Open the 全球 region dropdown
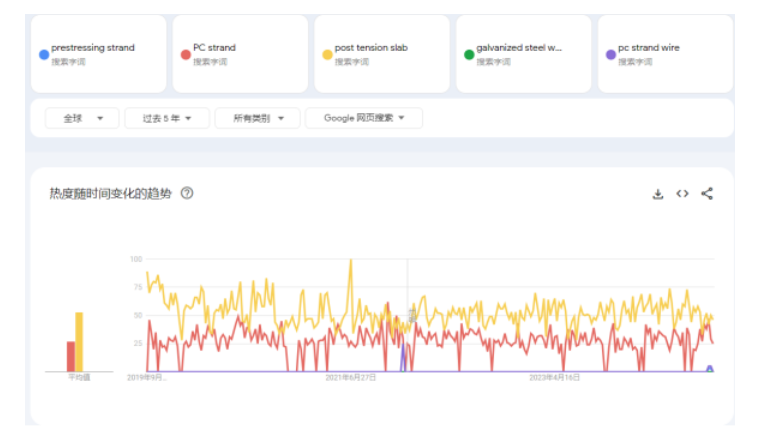The width and height of the screenshot is (760, 440). 82,118
